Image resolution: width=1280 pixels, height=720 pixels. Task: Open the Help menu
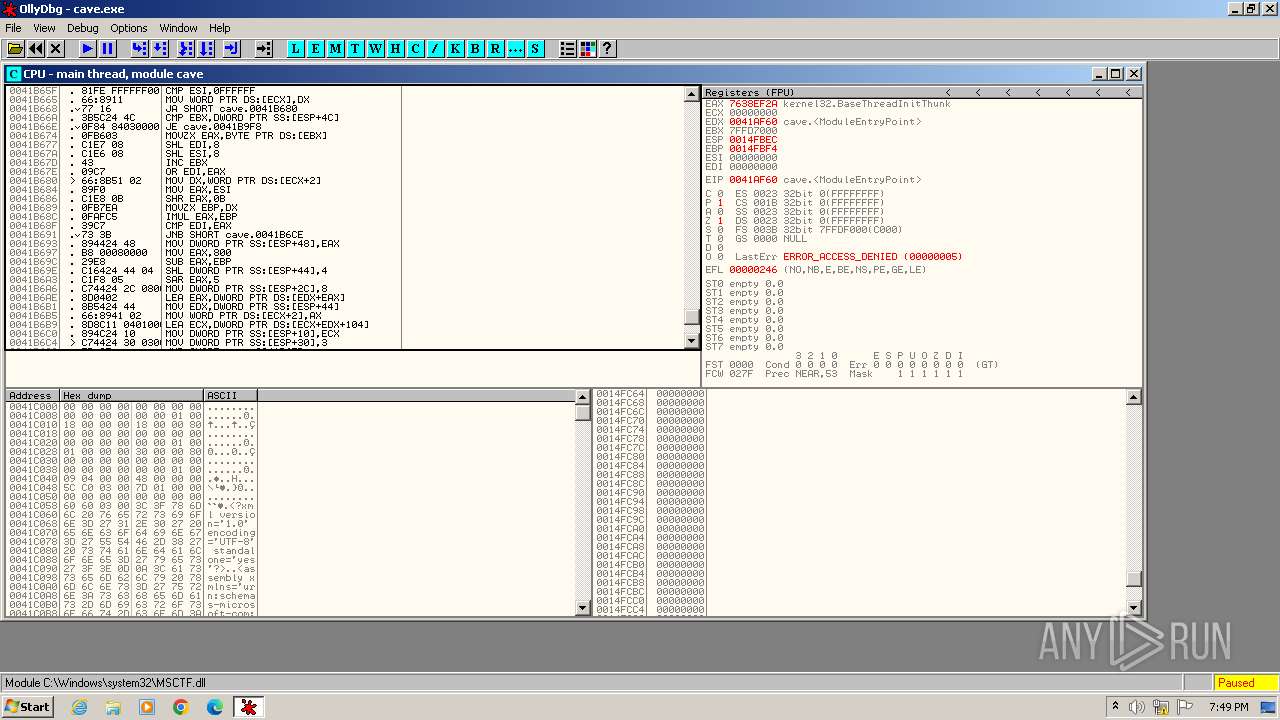pos(220,28)
